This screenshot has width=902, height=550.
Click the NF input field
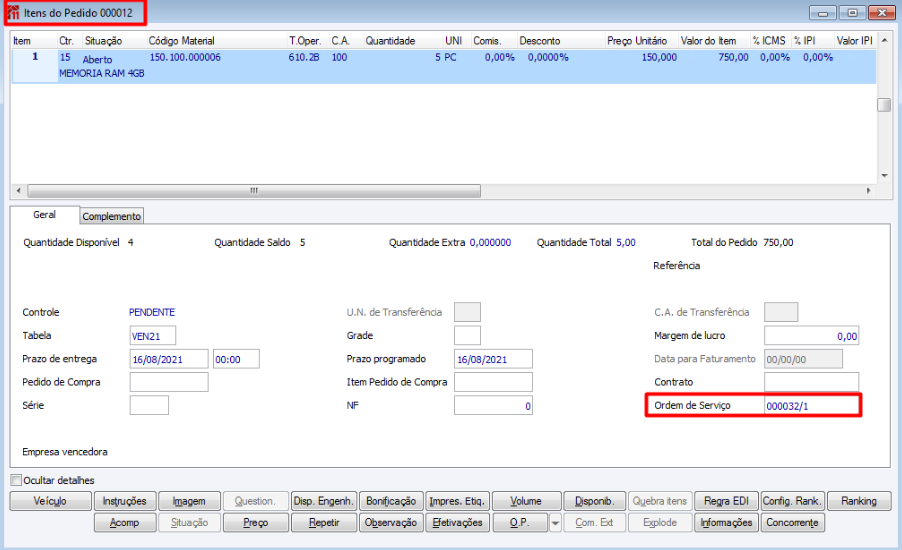493,406
